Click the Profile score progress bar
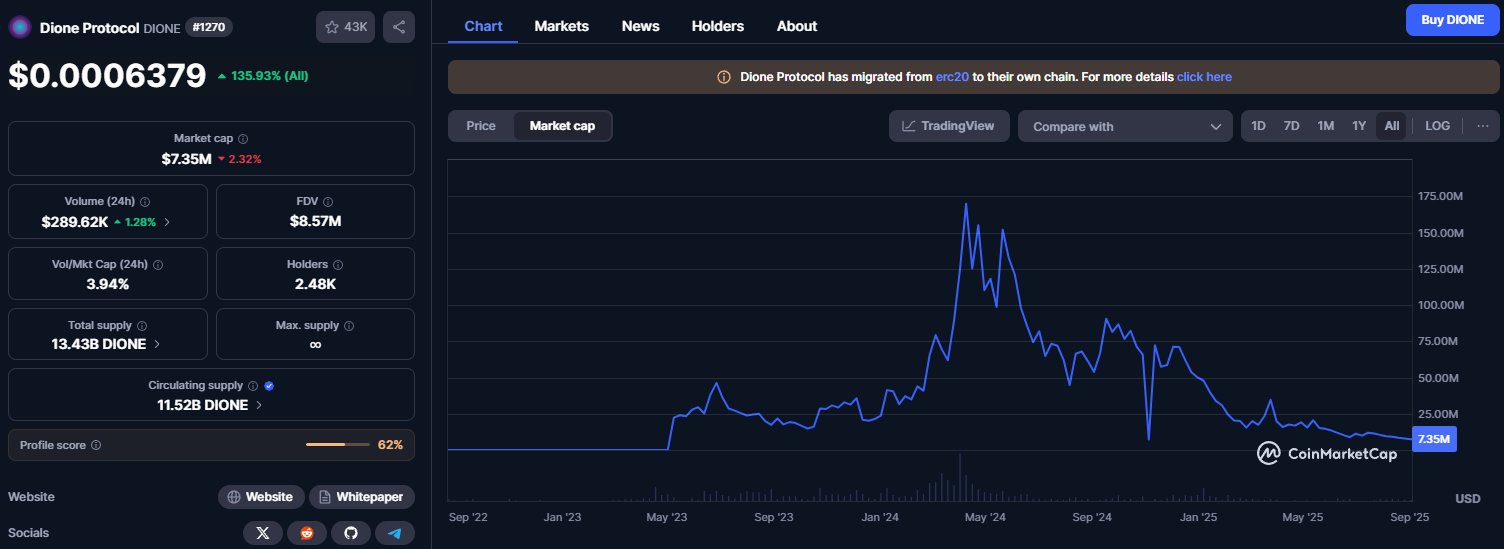The height and width of the screenshot is (549, 1504). 338,444
